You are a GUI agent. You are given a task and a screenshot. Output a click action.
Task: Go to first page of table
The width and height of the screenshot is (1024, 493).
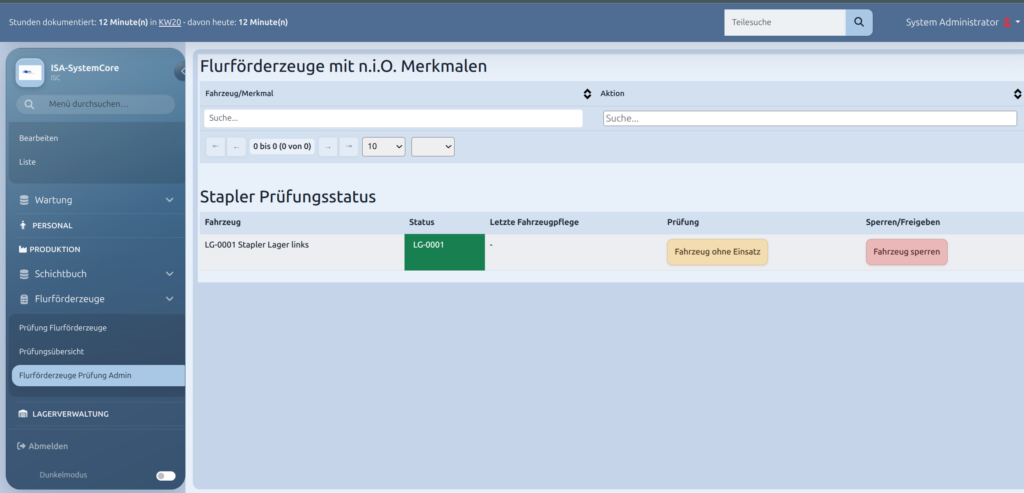(x=216, y=147)
